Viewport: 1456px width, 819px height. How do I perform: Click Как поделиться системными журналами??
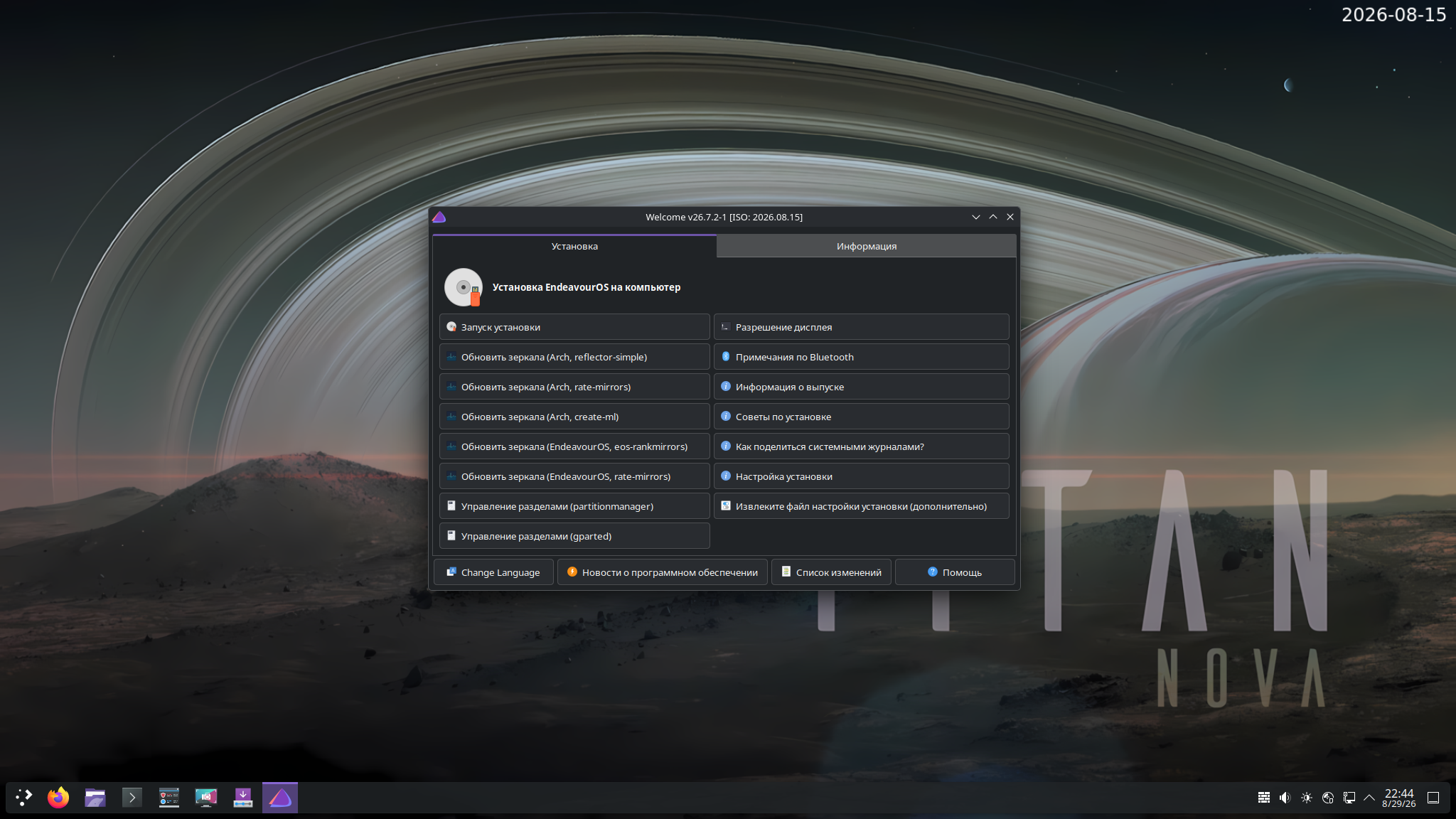click(x=862, y=446)
